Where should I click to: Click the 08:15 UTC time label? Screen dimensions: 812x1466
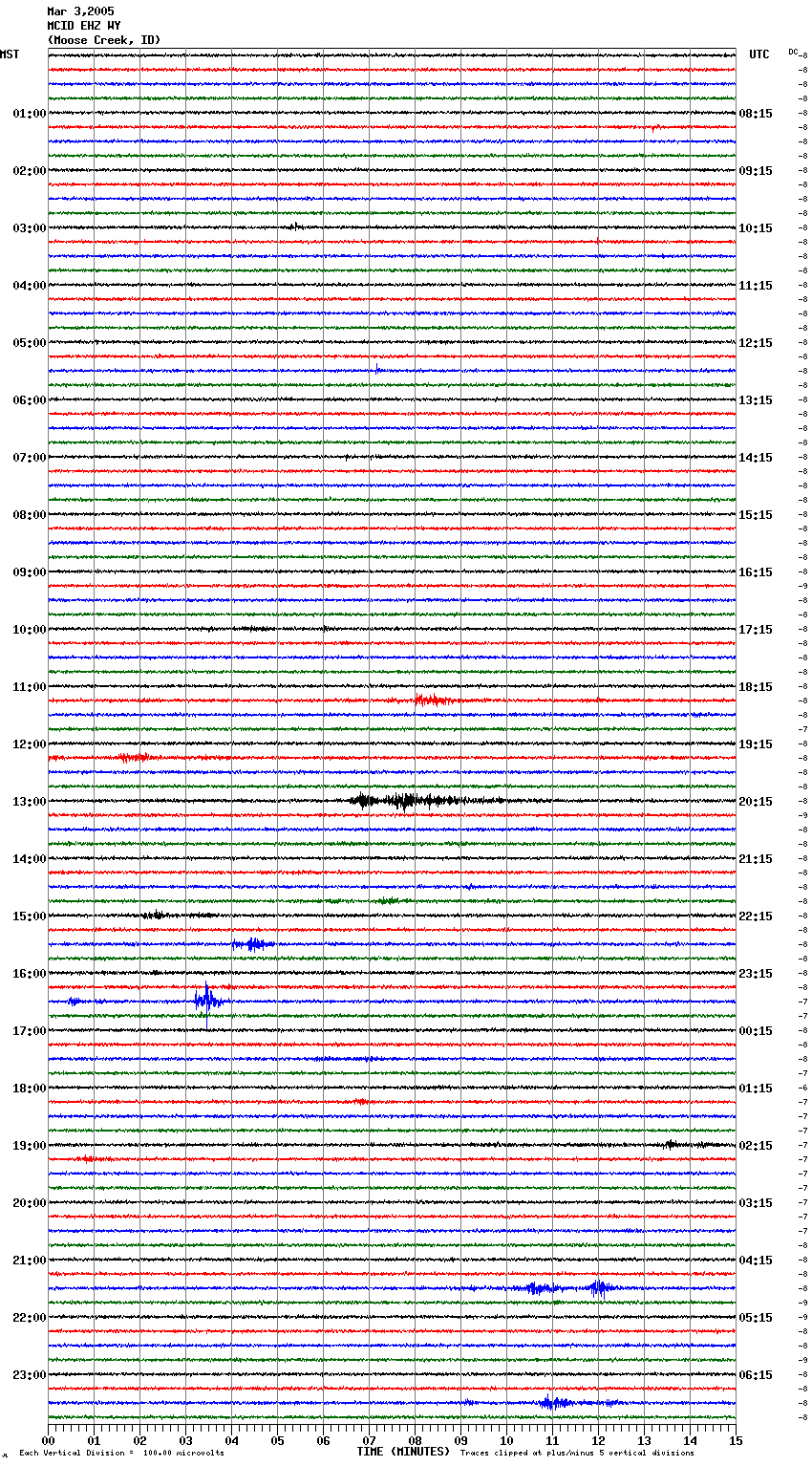(756, 114)
